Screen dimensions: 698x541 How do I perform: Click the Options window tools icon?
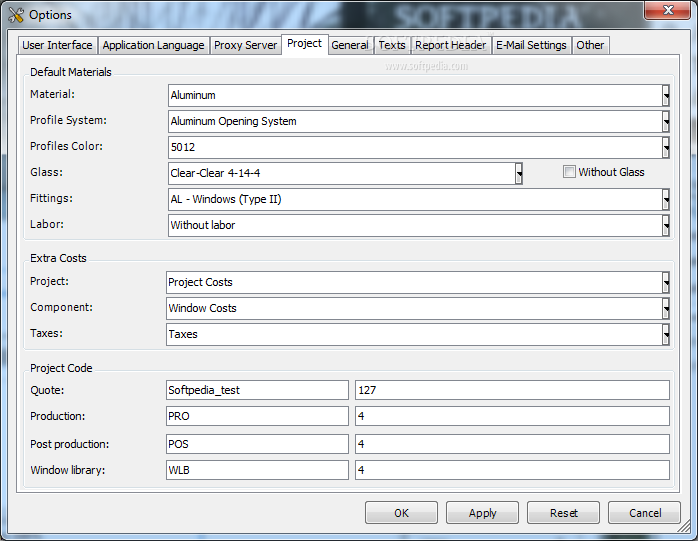[x=16, y=15]
